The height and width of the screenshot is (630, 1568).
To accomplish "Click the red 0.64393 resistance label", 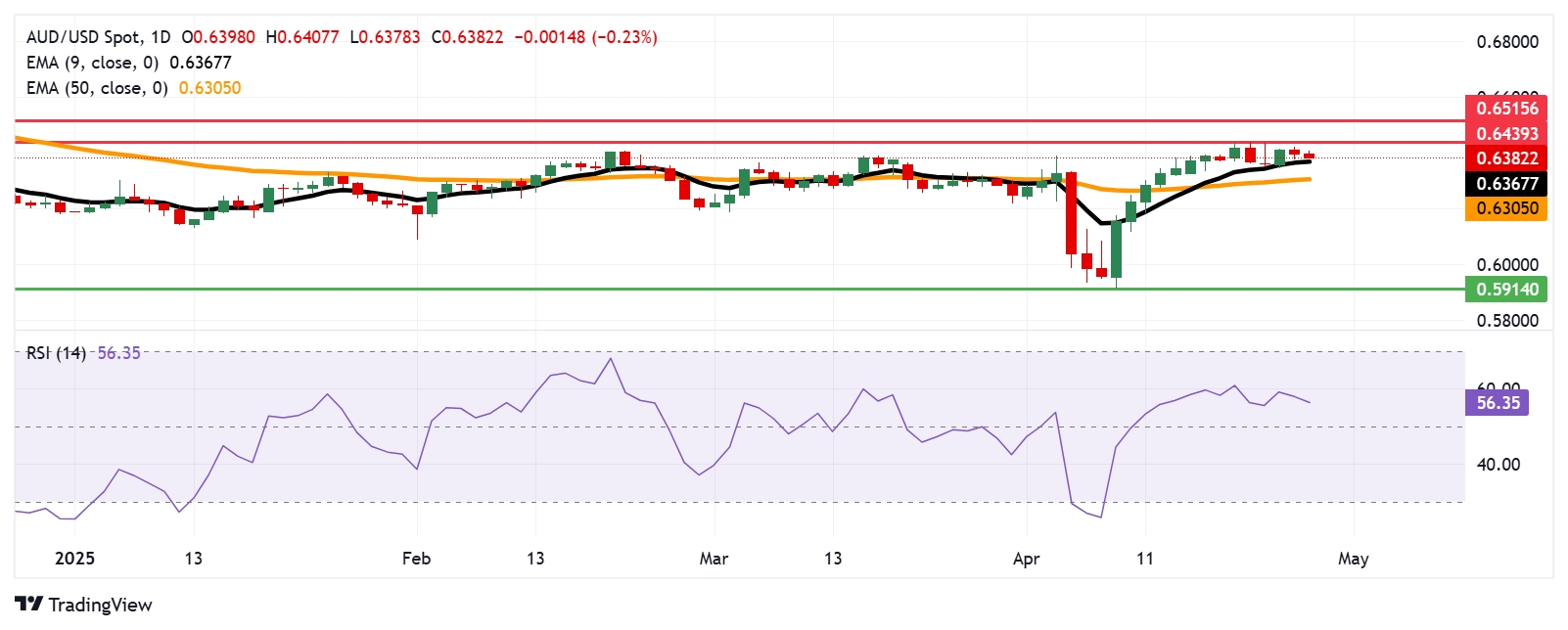I will coord(1506,133).
